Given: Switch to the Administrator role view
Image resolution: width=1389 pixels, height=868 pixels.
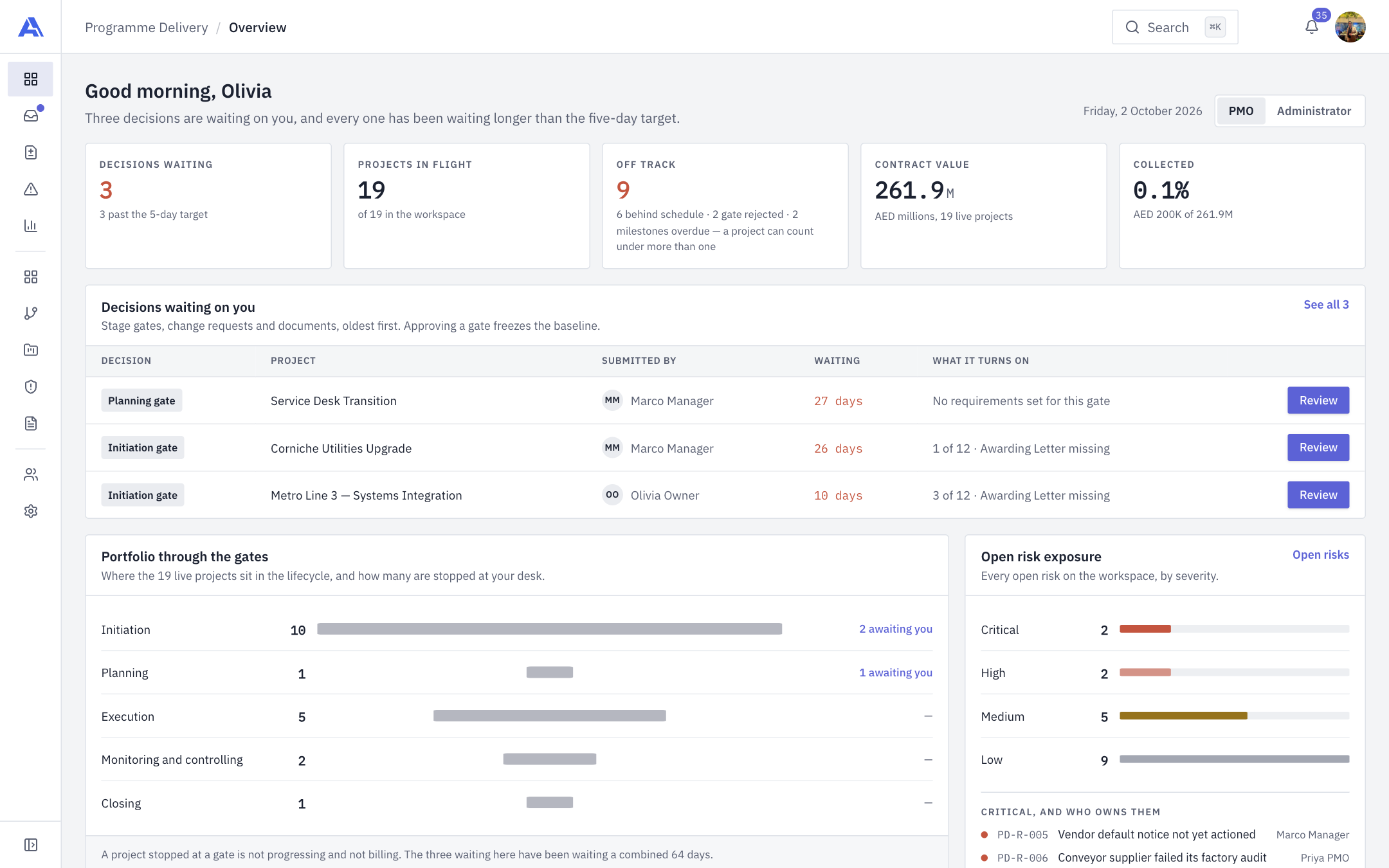Looking at the screenshot, I should pos(1314,111).
